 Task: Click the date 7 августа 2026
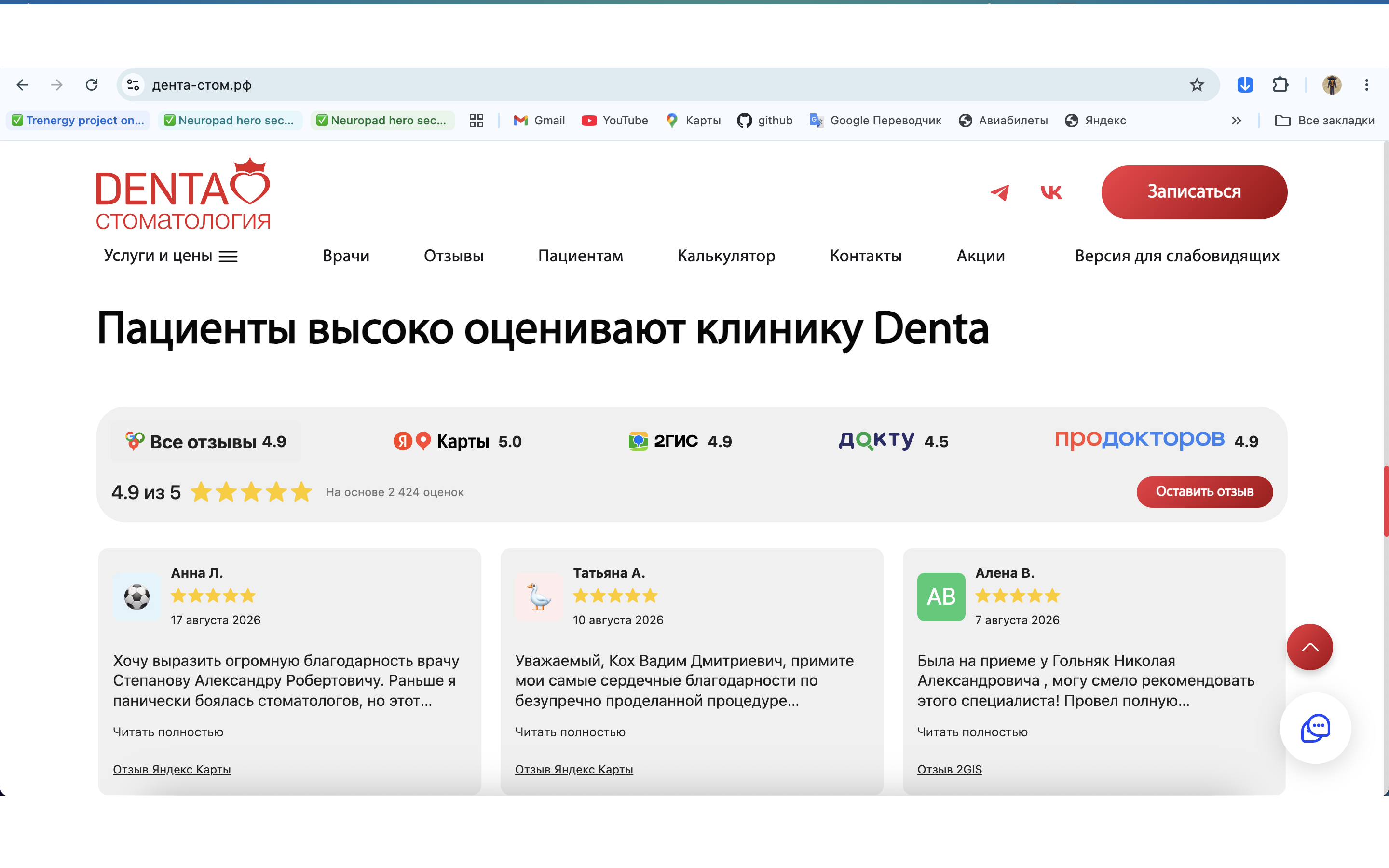pos(1017,620)
